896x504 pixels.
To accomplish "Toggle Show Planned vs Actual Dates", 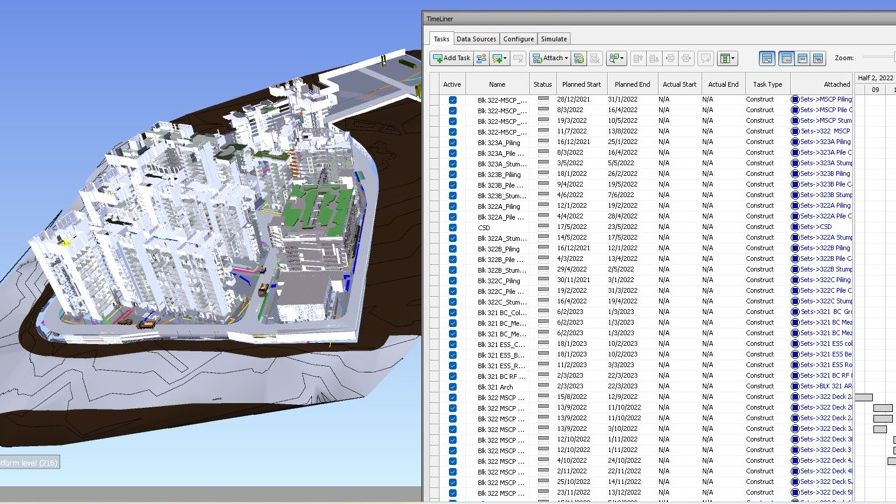I will tap(818, 58).
